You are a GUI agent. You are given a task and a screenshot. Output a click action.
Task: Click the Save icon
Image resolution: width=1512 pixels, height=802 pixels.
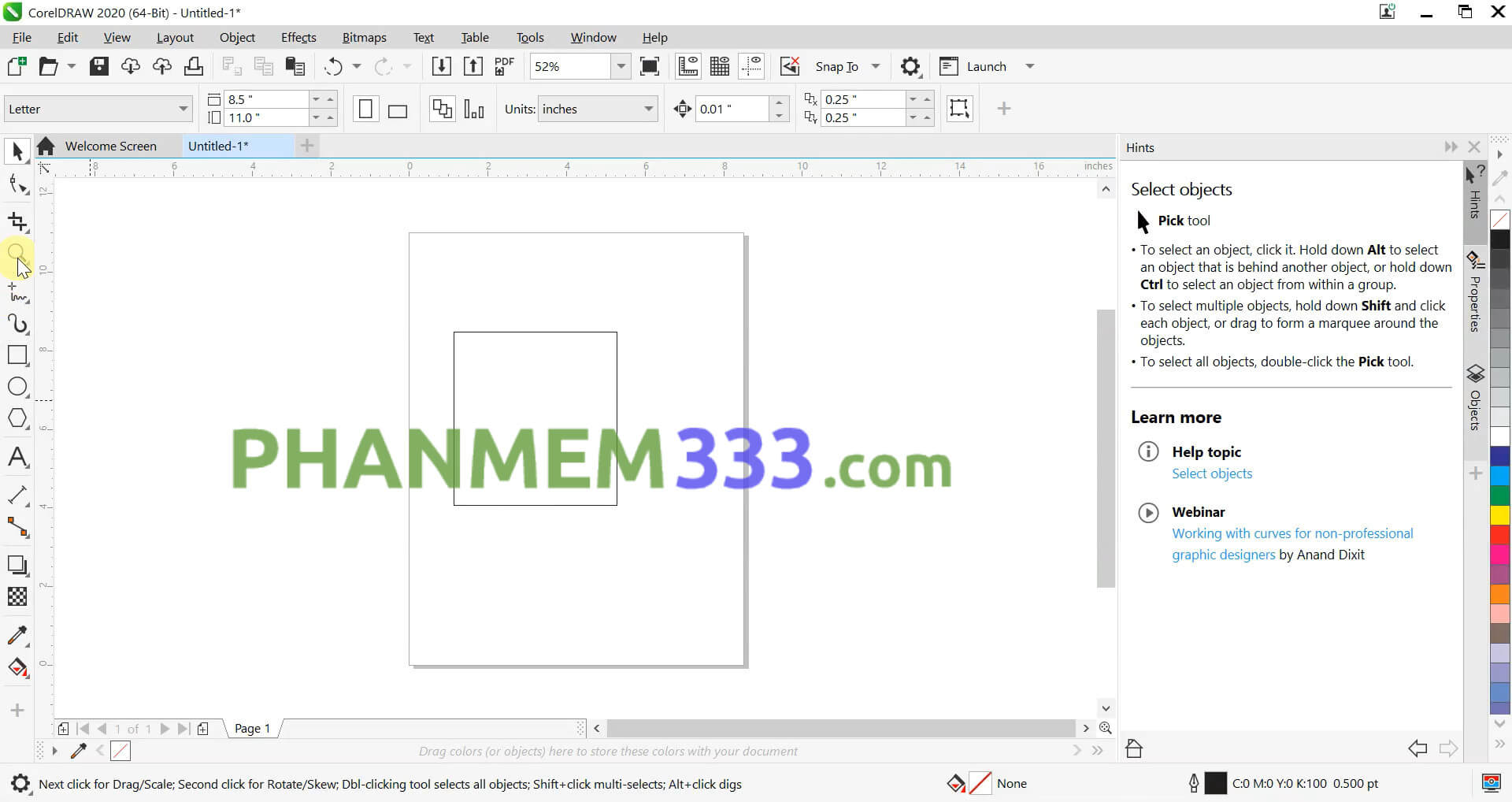[99, 66]
